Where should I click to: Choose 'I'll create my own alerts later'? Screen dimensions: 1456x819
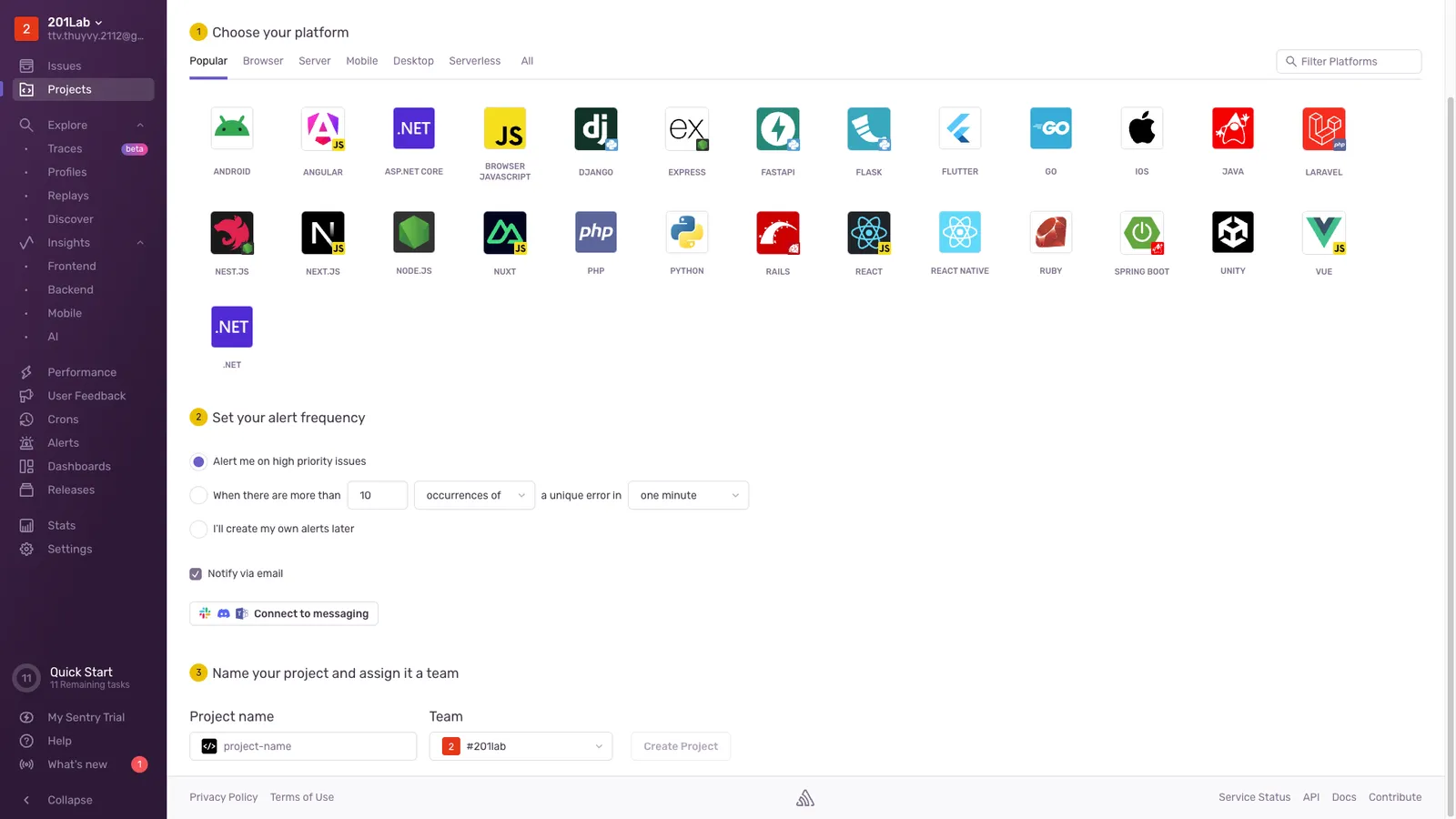(x=198, y=529)
